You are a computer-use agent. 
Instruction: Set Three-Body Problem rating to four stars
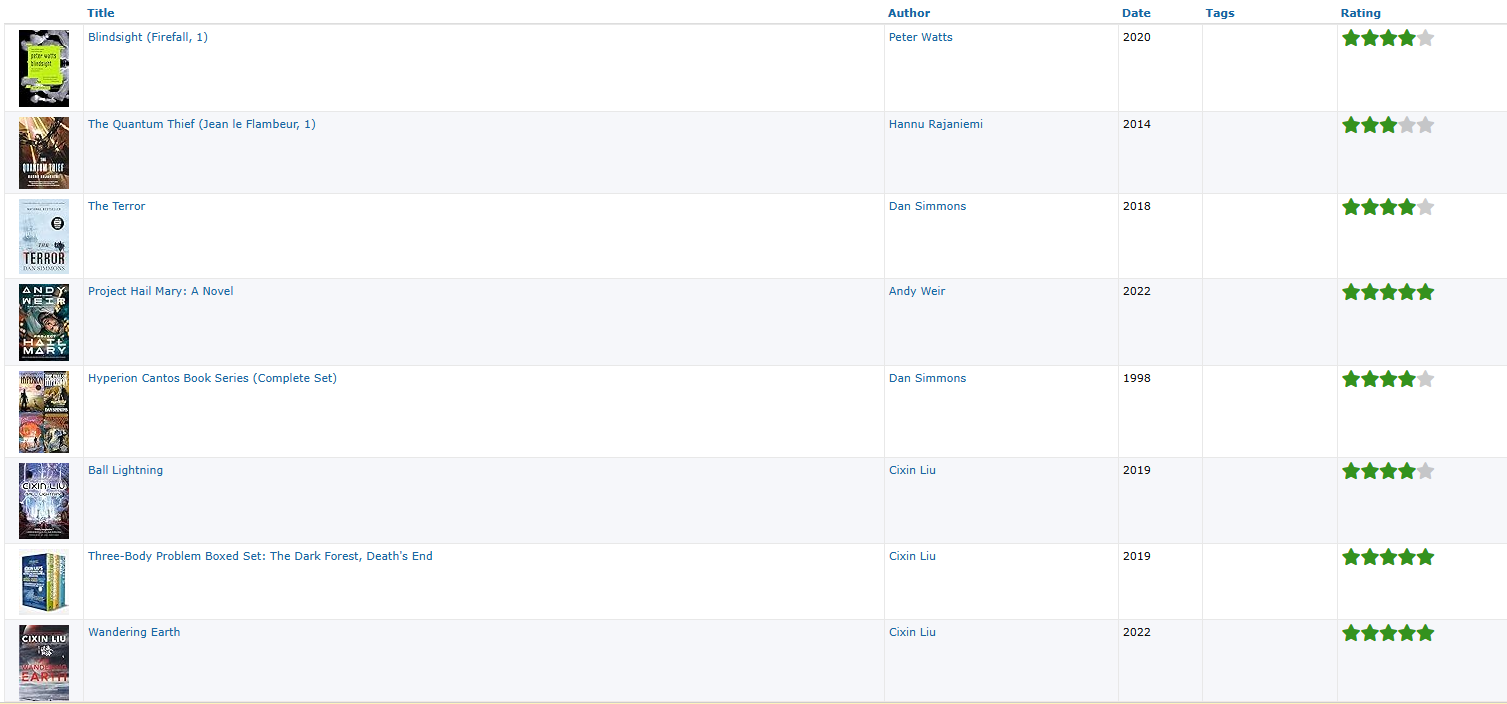point(1407,557)
